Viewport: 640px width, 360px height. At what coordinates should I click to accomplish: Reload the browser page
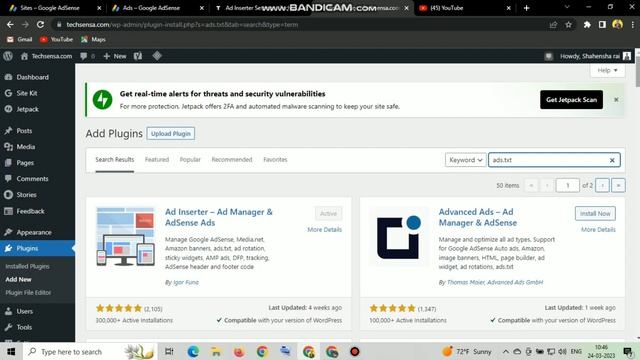(40, 24)
